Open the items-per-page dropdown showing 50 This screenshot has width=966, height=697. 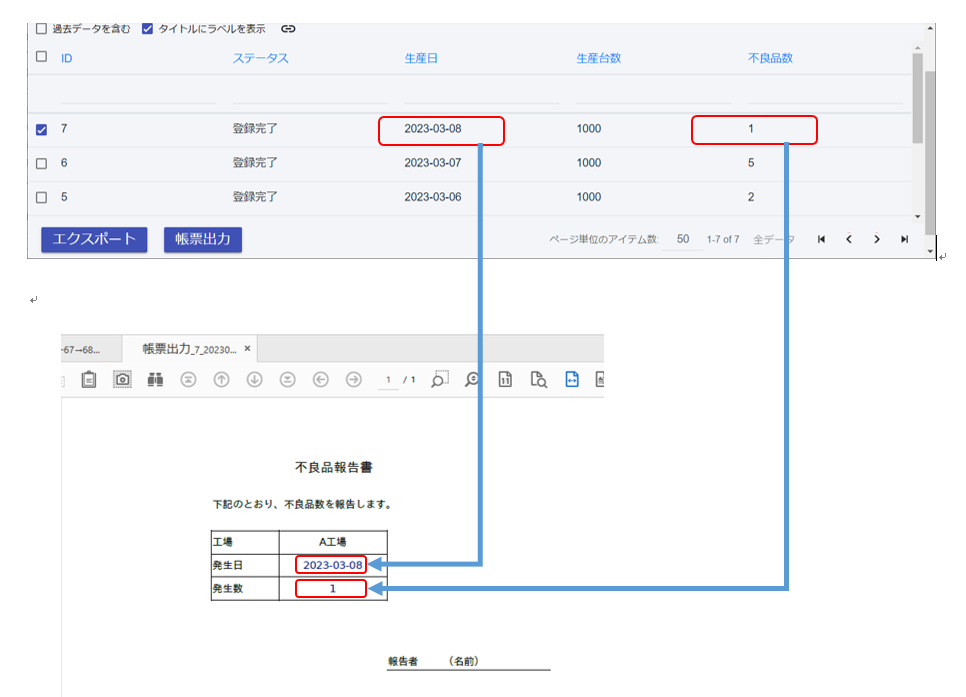(683, 240)
